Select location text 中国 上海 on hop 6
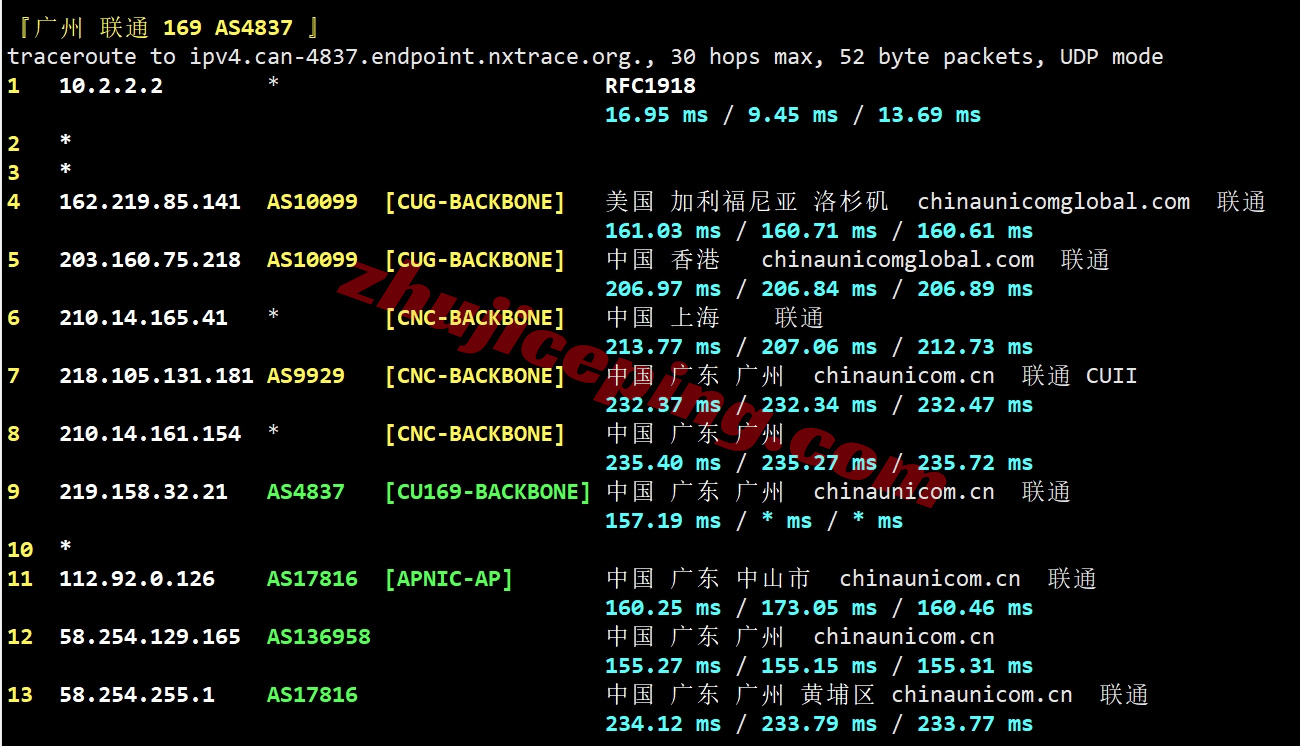The image size is (1300, 746). tap(665, 317)
